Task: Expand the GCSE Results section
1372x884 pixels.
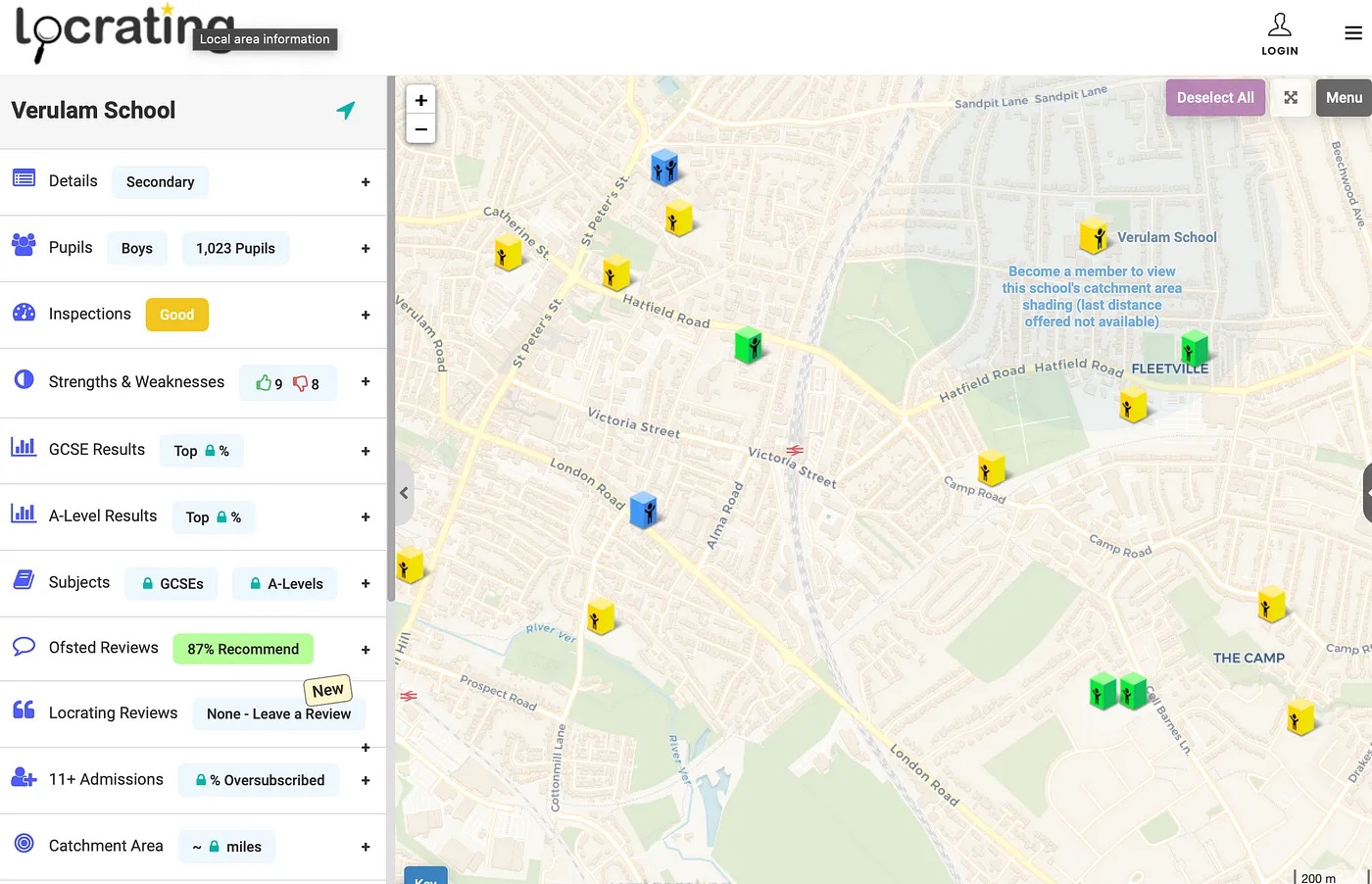Action: point(365,451)
